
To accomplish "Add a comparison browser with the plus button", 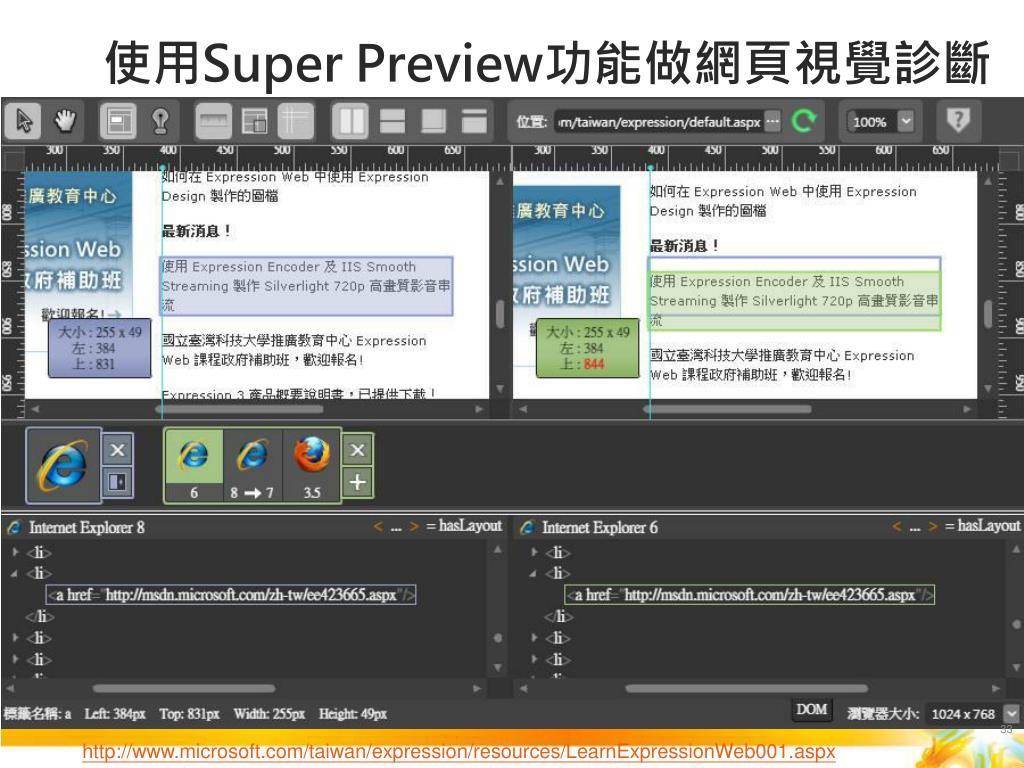I will [x=357, y=482].
